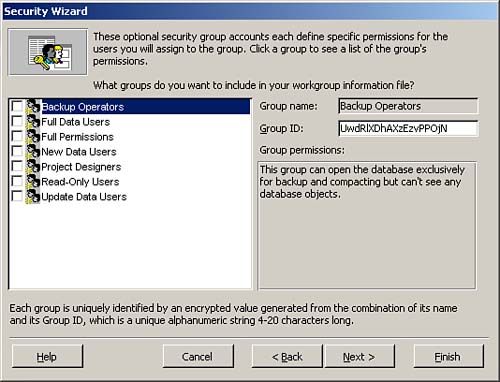Check the New Data Users checkbox

pos(17,151)
